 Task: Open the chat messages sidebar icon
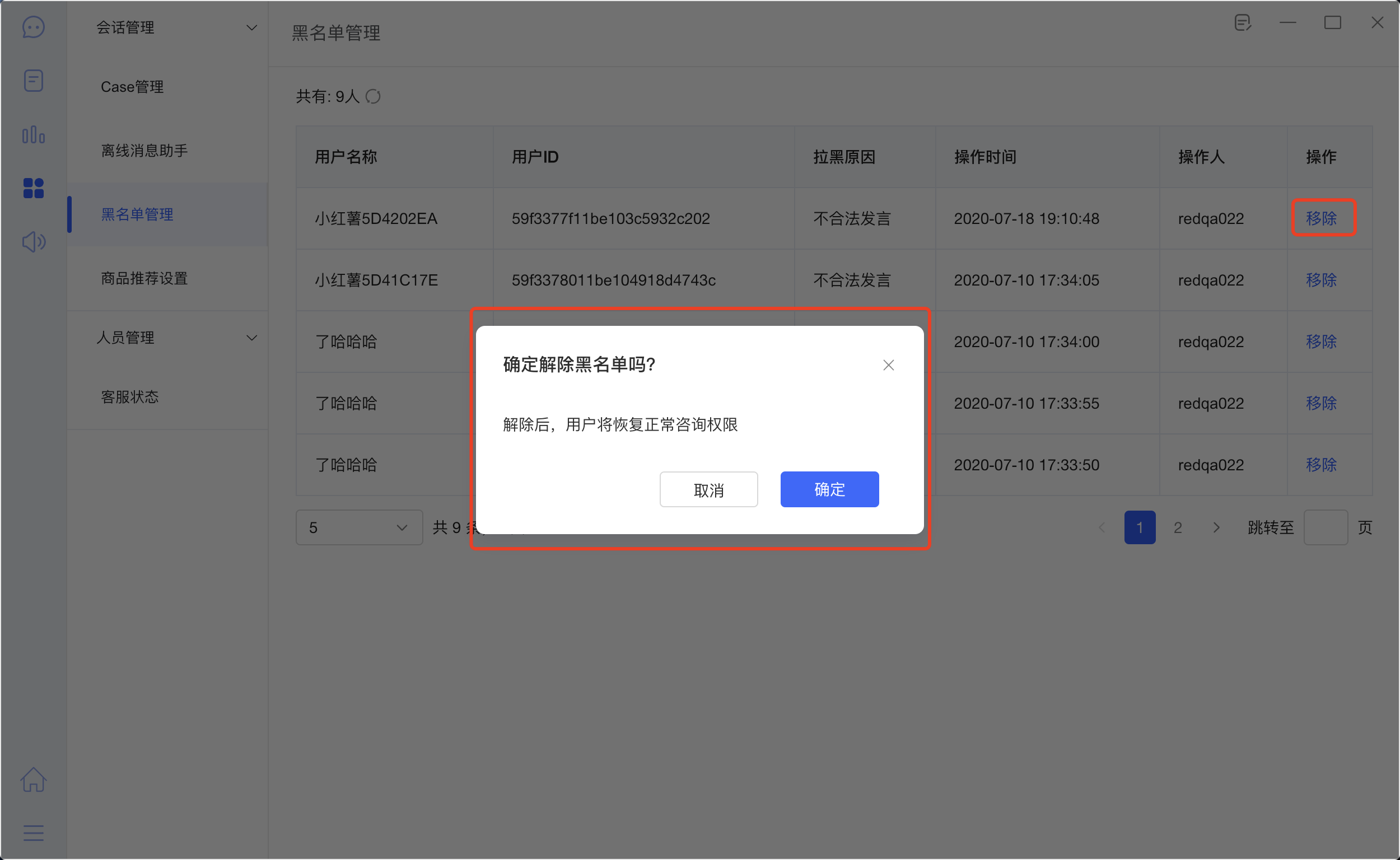click(33, 27)
